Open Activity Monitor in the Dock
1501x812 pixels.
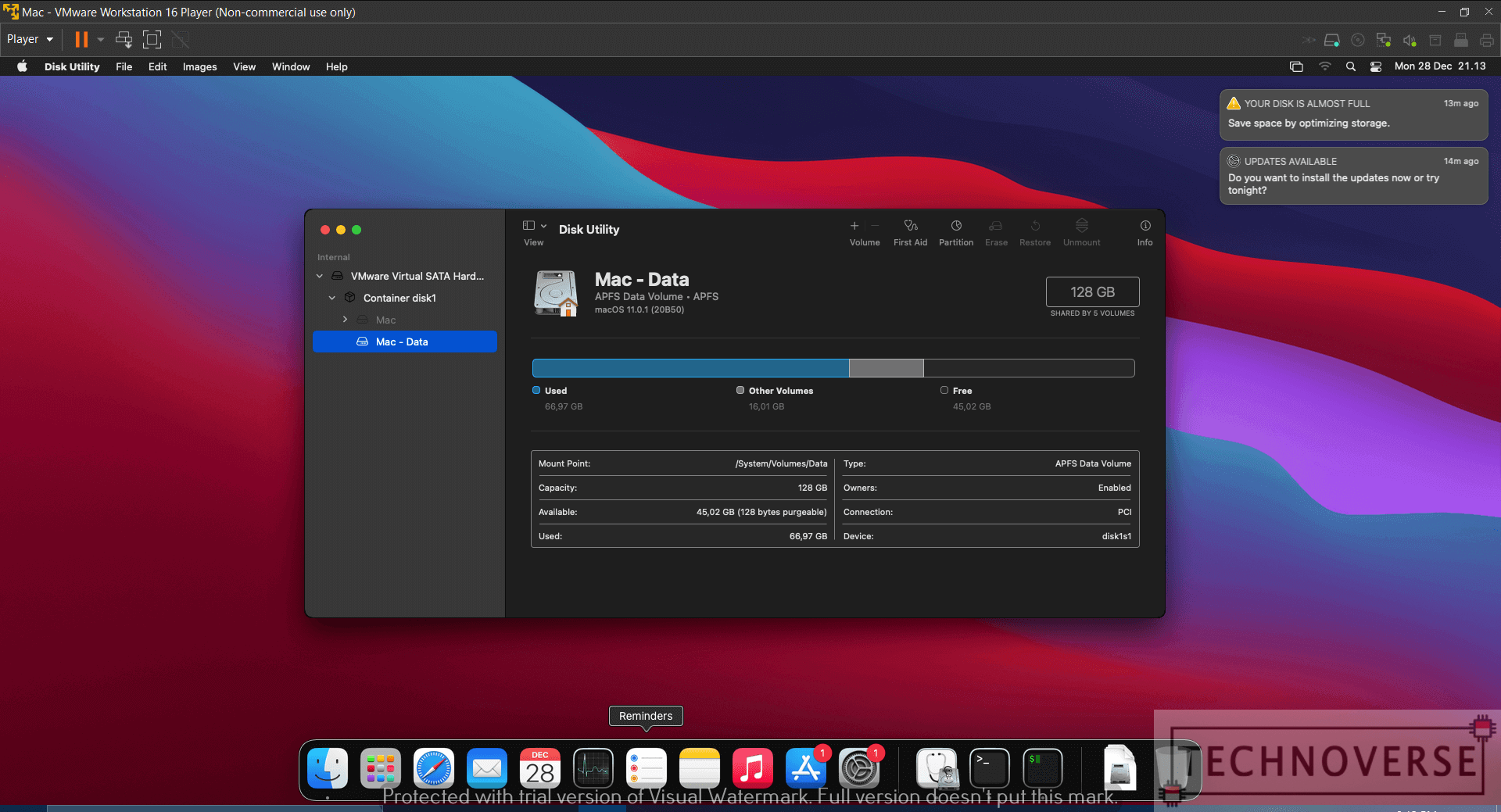(593, 768)
